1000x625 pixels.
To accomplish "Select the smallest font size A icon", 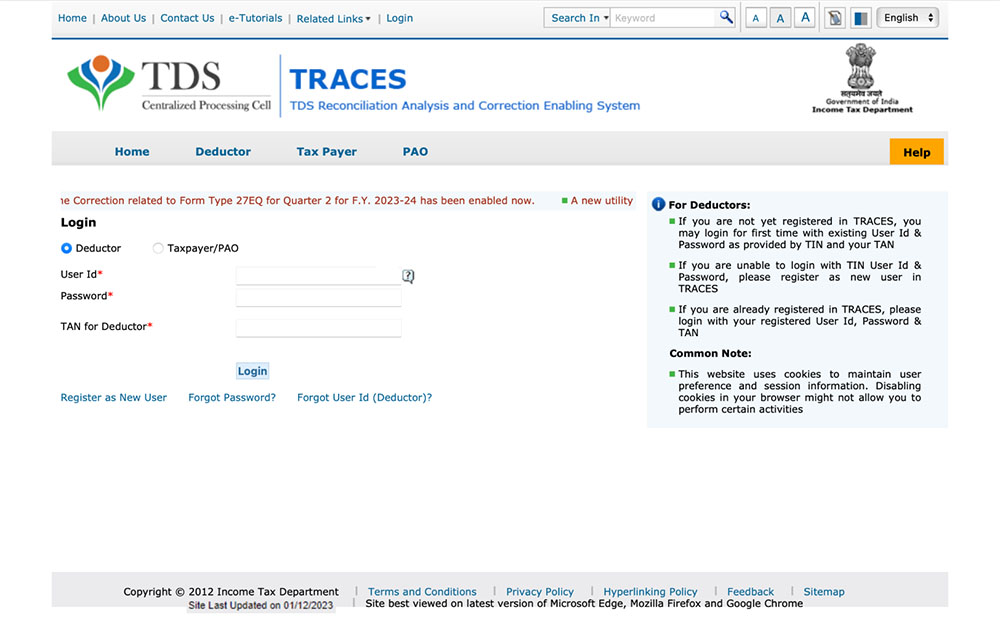I will [x=755, y=17].
